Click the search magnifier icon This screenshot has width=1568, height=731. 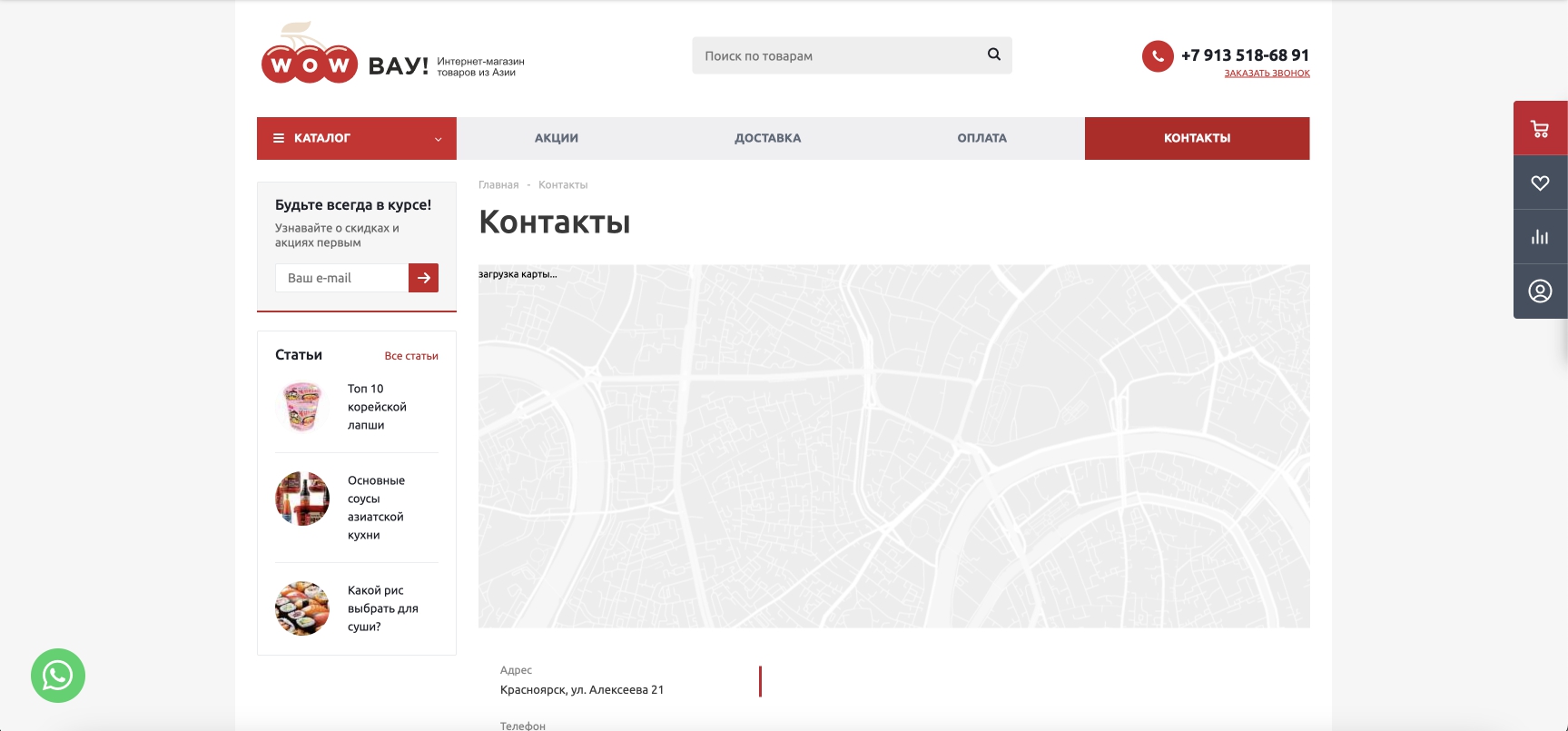click(994, 54)
